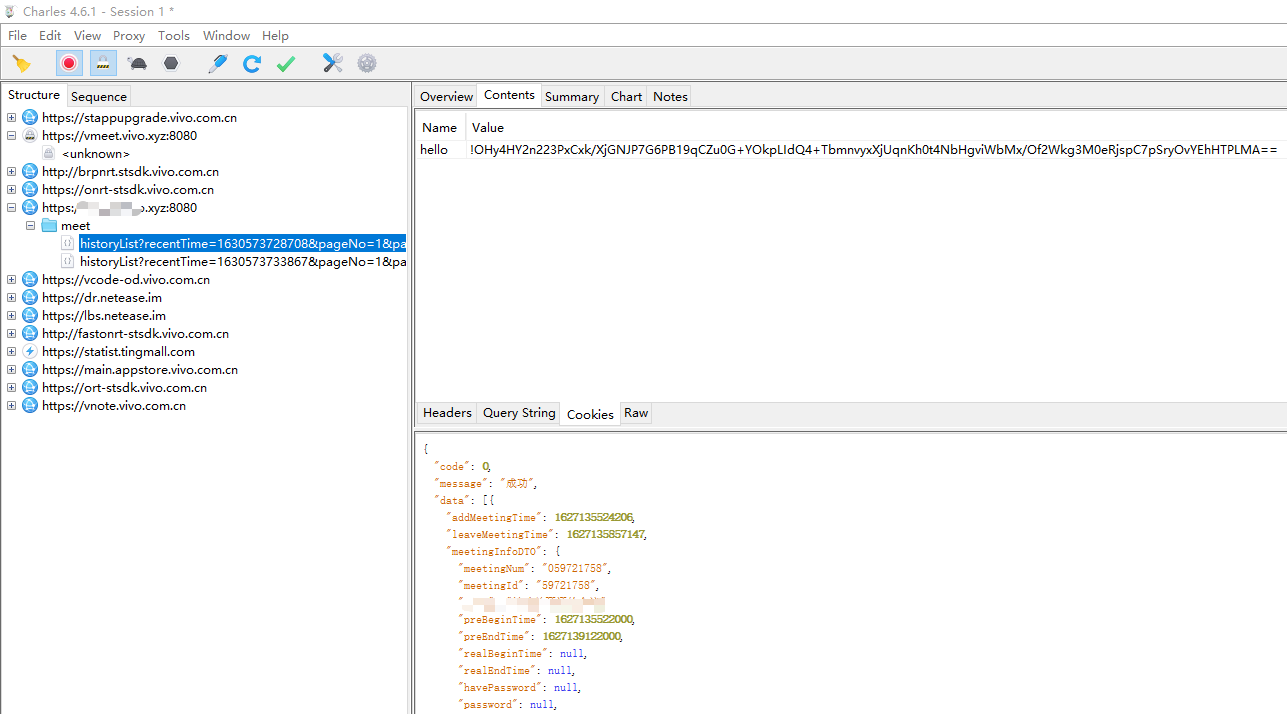1287x714 pixels.
Task: Switch to the Sequence tab
Action: (x=99, y=97)
